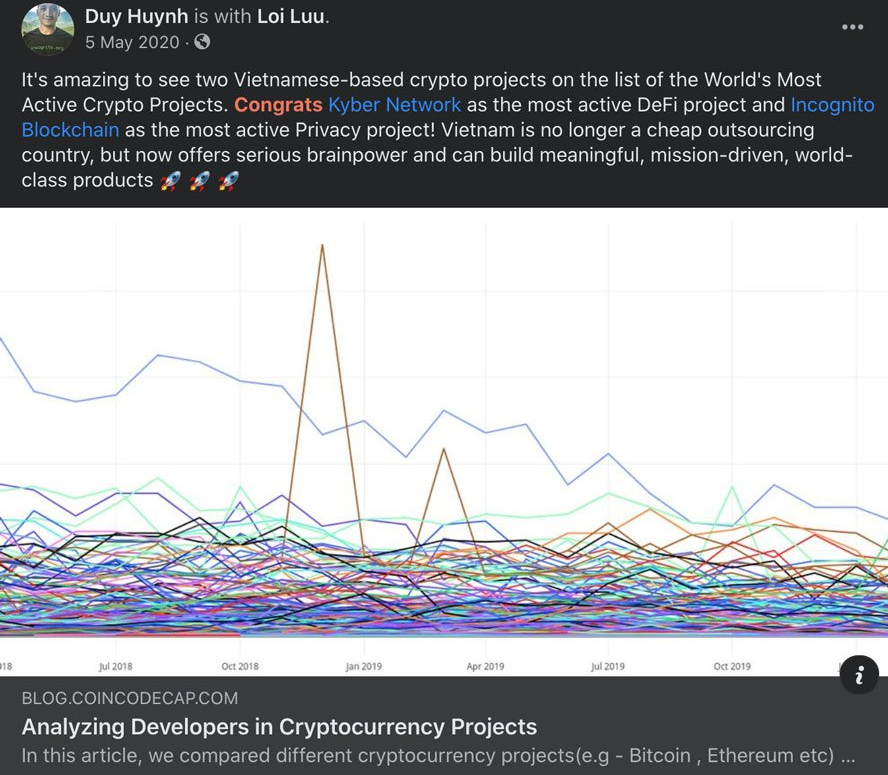Screen dimensions: 888x775
Task: Click the BLOG.COINCODECAP.COM source label
Action: [130, 698]
